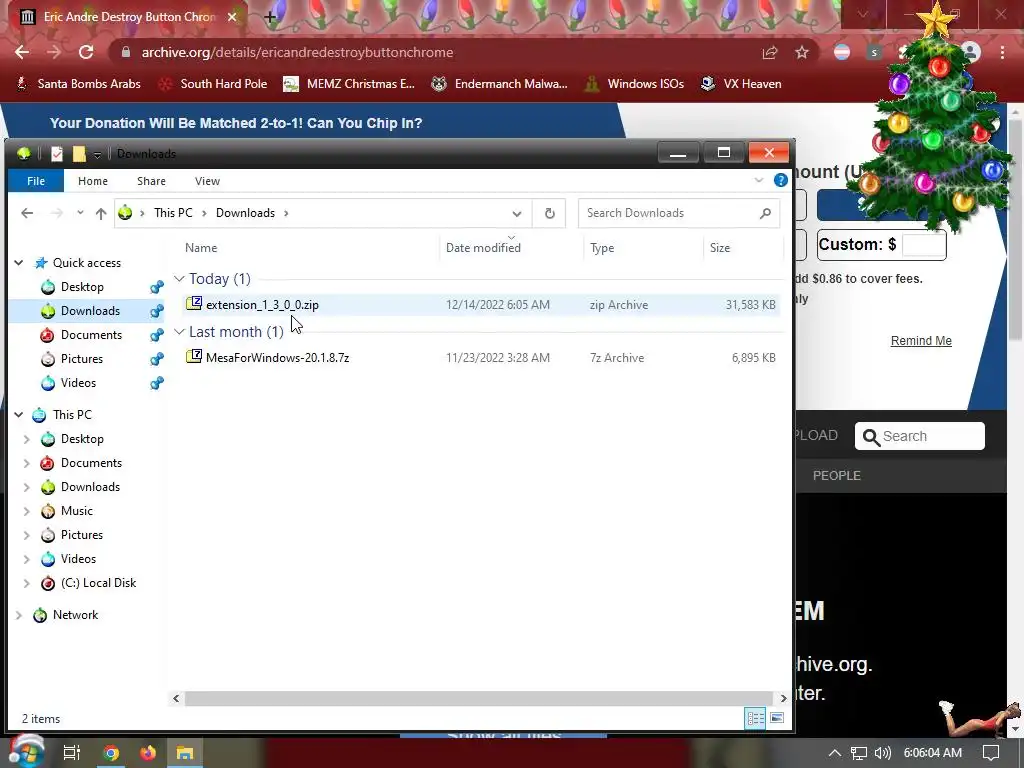Click the Custom donation amount field
This screenshot has height=768, width=1024.
pyautogui.click(x=923, y=245)
